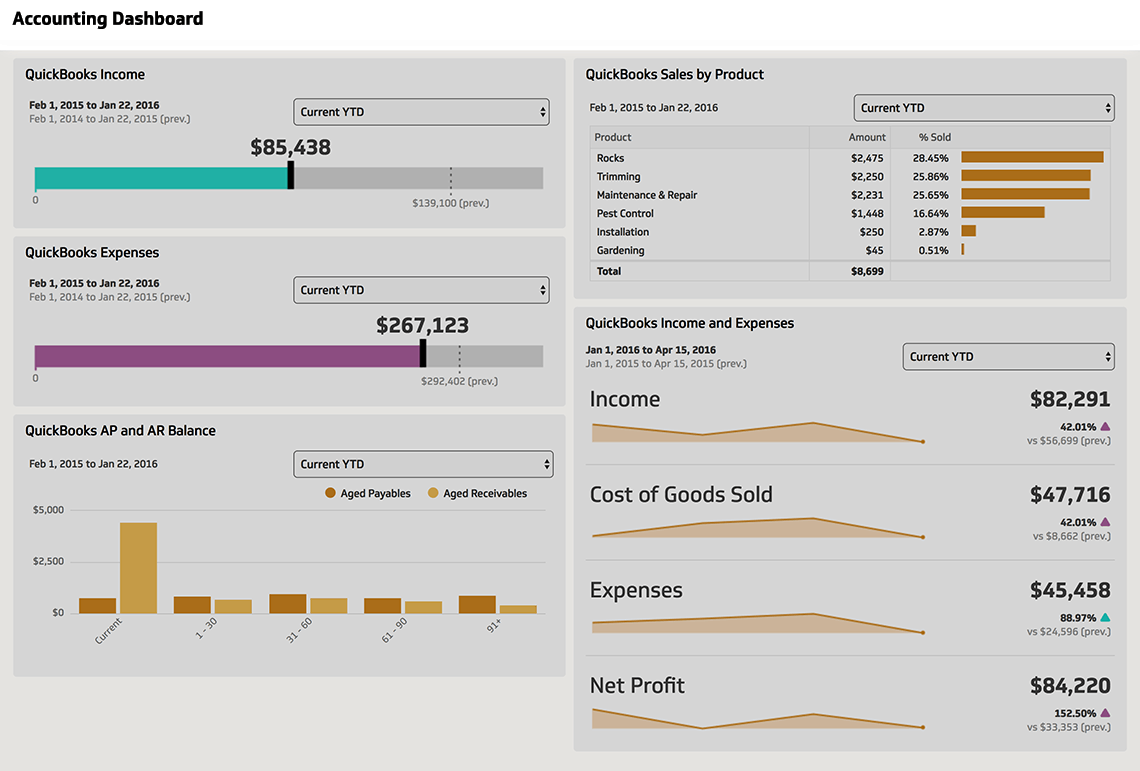The width and height of the screenshot is (1140, 771).
Task: Select the Installation product row label
Action: [623, 232]
